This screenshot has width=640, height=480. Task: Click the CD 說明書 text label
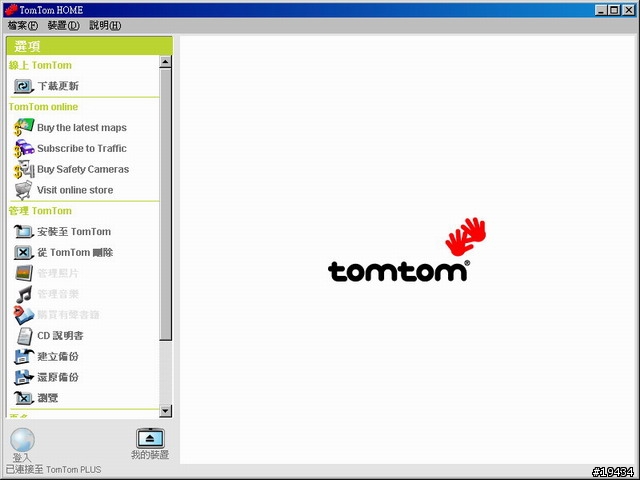(x=60, y=336)
